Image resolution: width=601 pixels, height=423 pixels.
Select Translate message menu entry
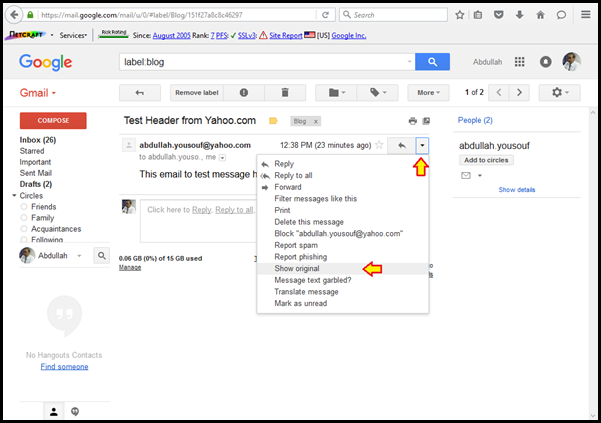click(x=343, y=292)
